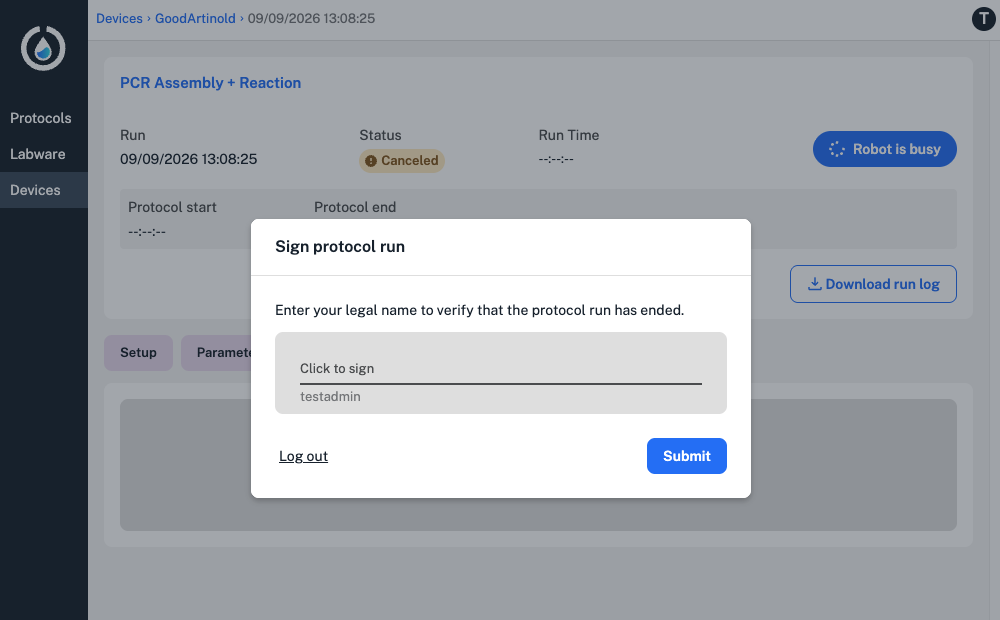Screen dimensions: 1000x620
Task: Switch to the Parameters tab
Action: coord(217,353)
